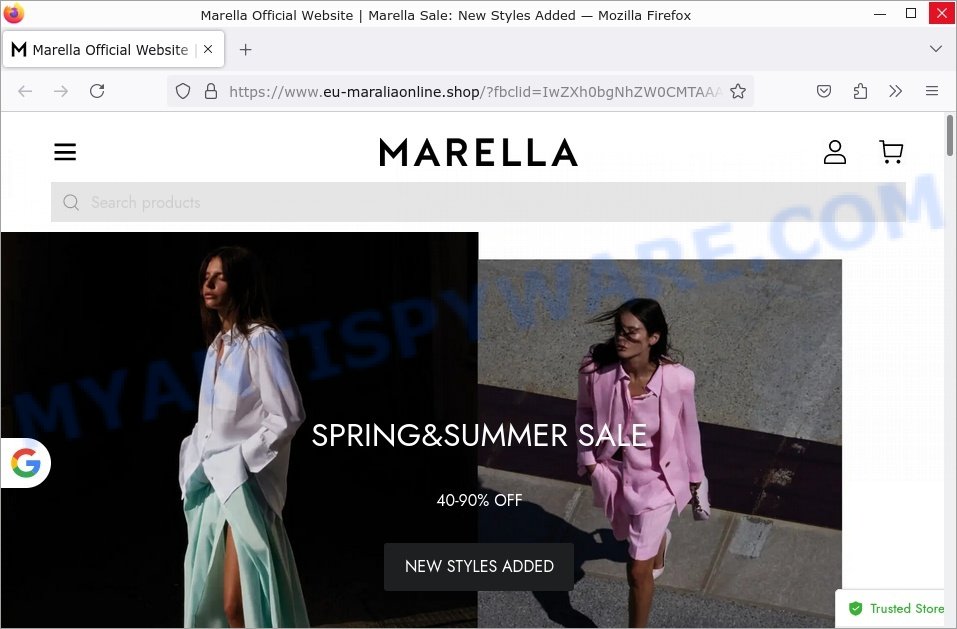Close the Marella Official Website tab
This screenshot has width=957, height=629.
(x=208, y=49)
